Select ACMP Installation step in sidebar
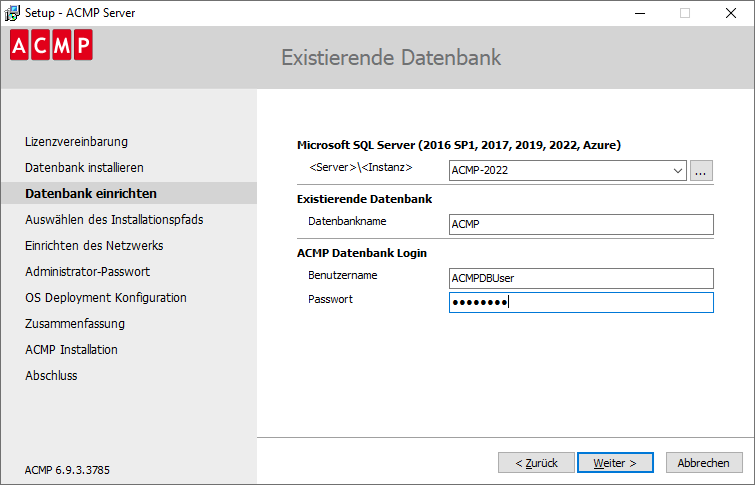Viewport: 755px width, 485px height. click(x=71, y=350)
